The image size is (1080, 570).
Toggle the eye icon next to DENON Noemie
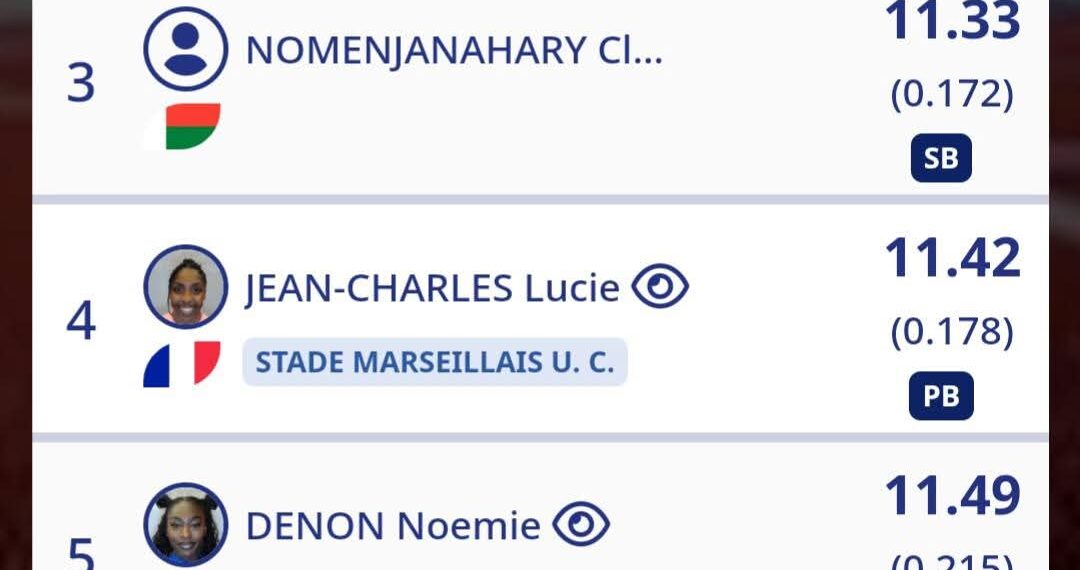[x=581, y=524]
